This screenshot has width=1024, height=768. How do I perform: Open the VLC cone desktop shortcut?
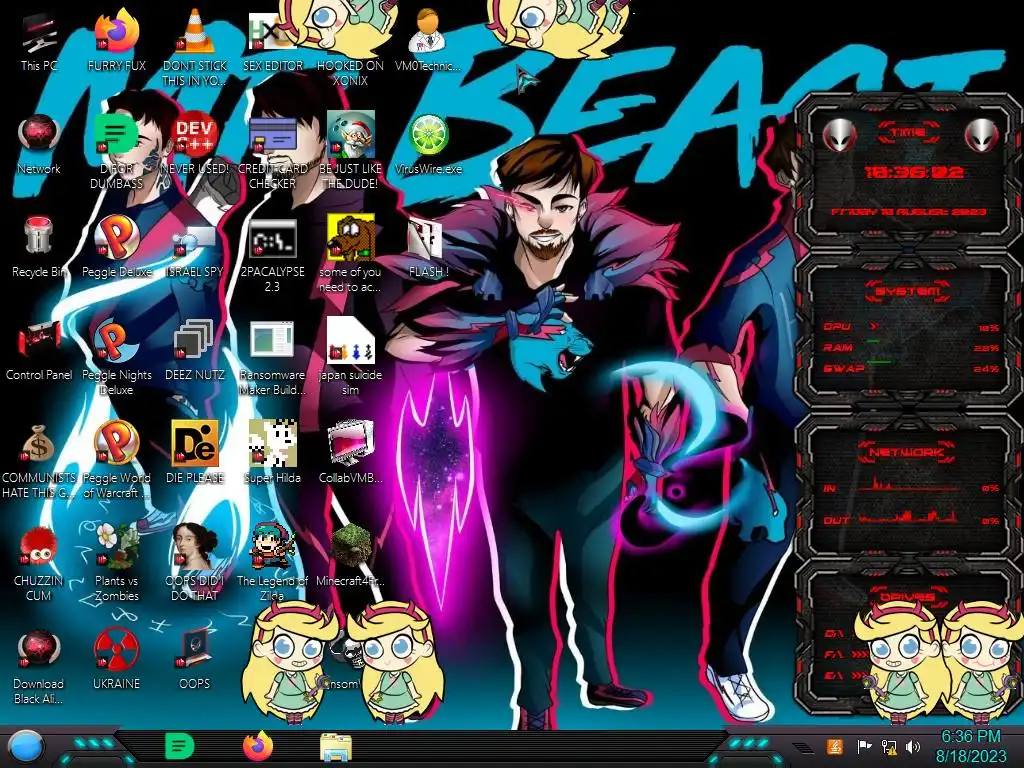click(x=194, y=47)
